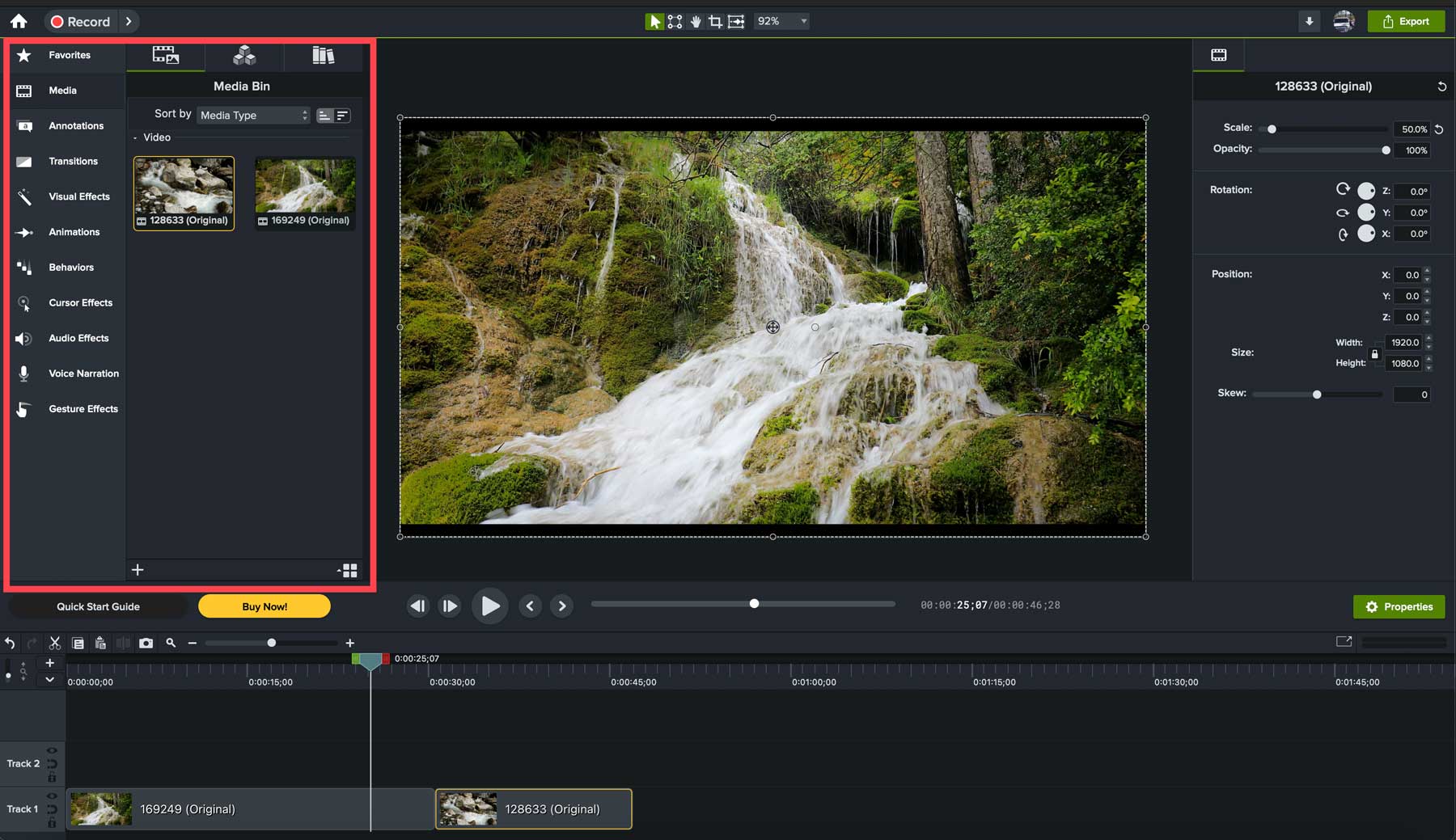Switch Media Bin to list view toggle
The image size is (1456, 840).
343,115
